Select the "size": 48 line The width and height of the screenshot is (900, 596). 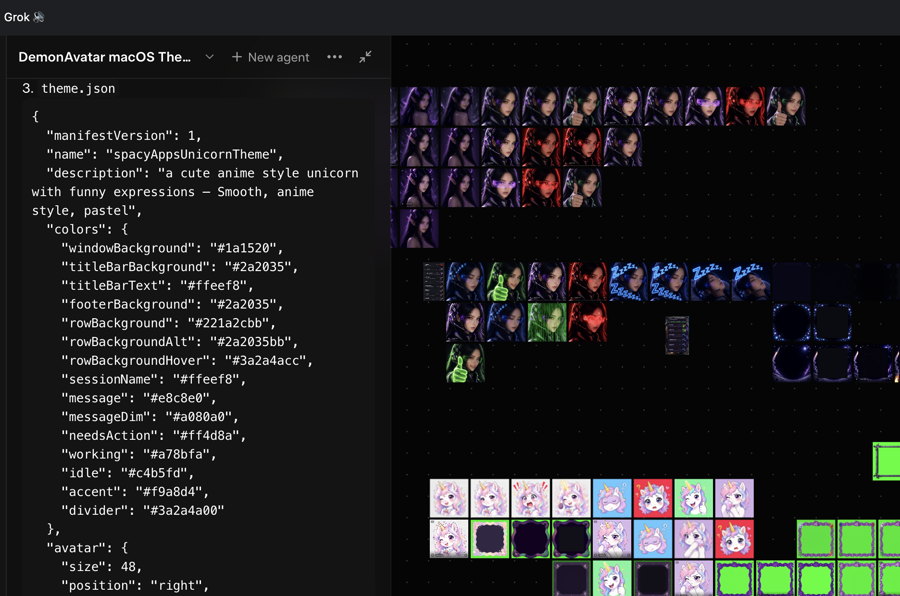click(101, 567)
